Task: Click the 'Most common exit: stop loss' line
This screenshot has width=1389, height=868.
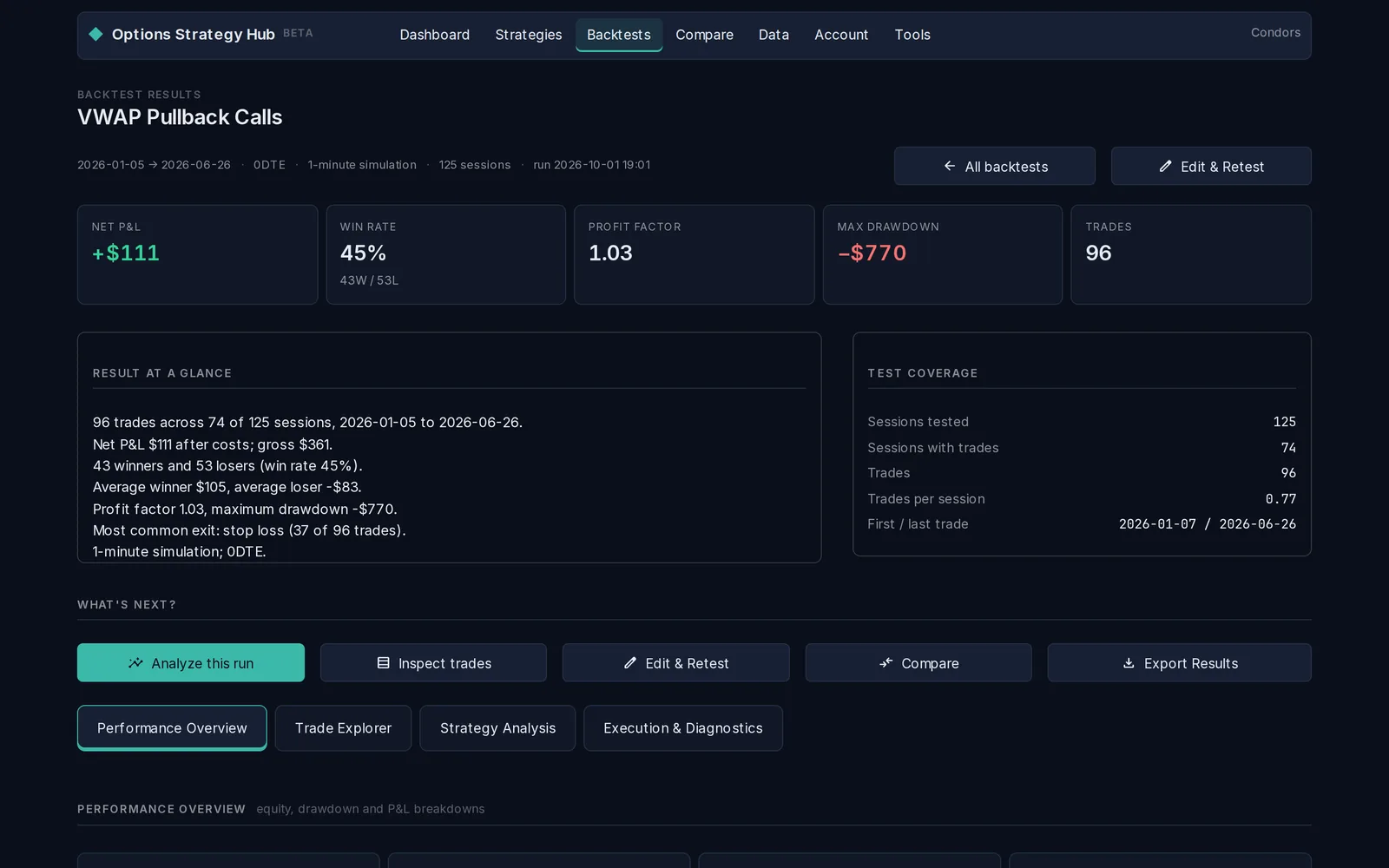Action: 249,530
